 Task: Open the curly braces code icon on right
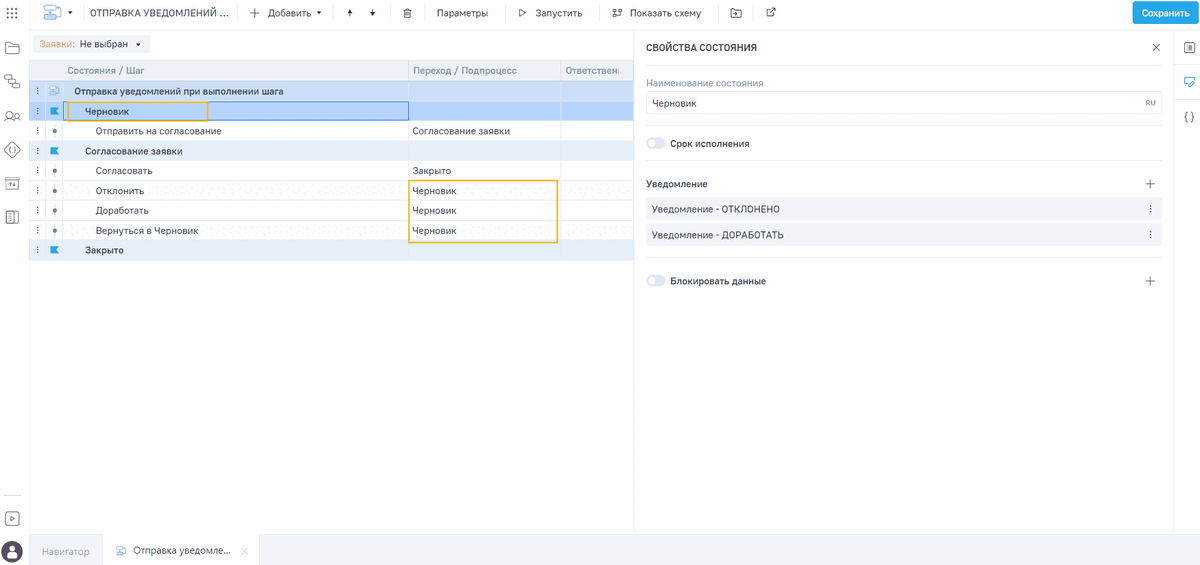click(1189, 116)
